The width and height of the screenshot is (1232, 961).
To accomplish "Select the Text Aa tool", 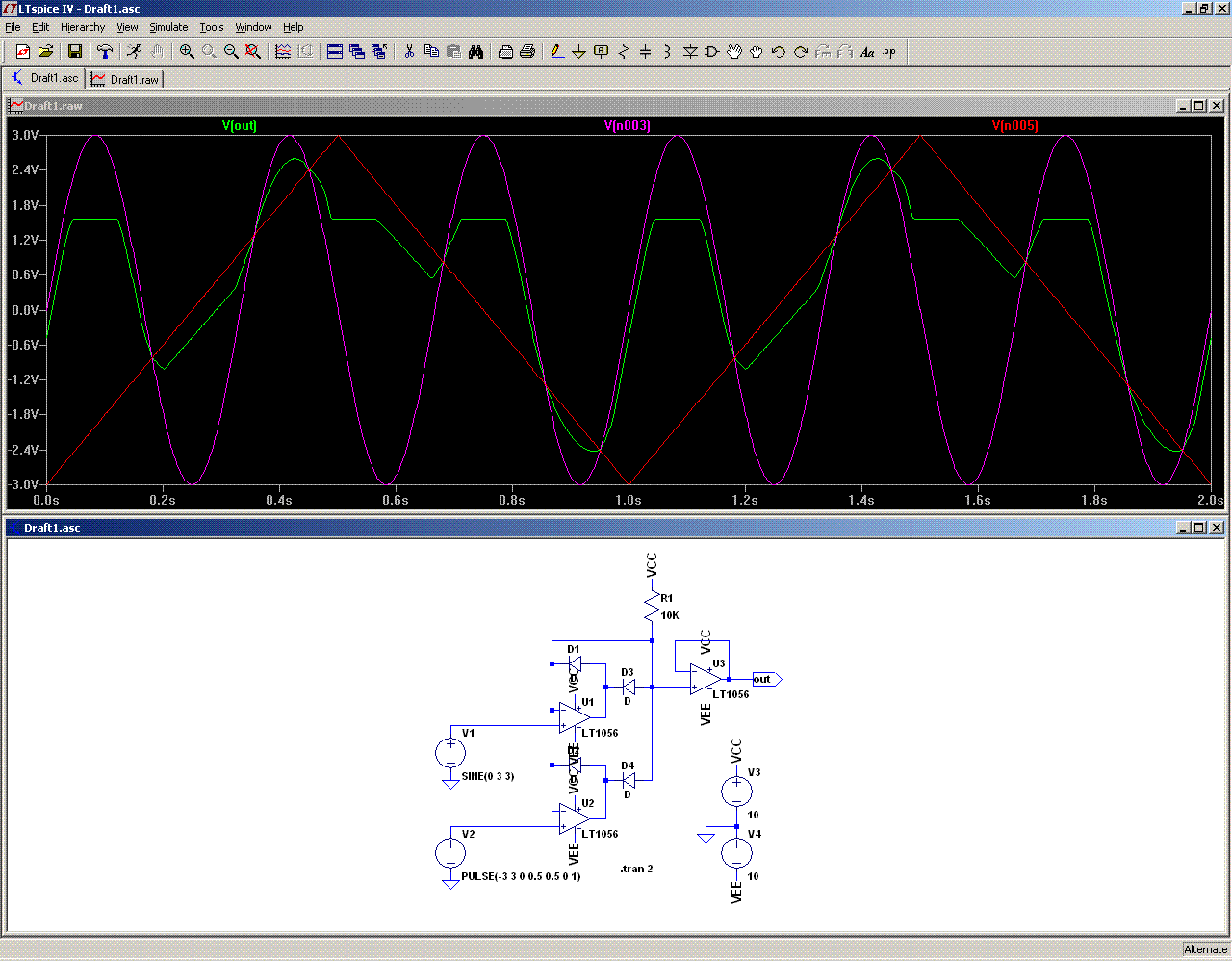I will point(867,52).
